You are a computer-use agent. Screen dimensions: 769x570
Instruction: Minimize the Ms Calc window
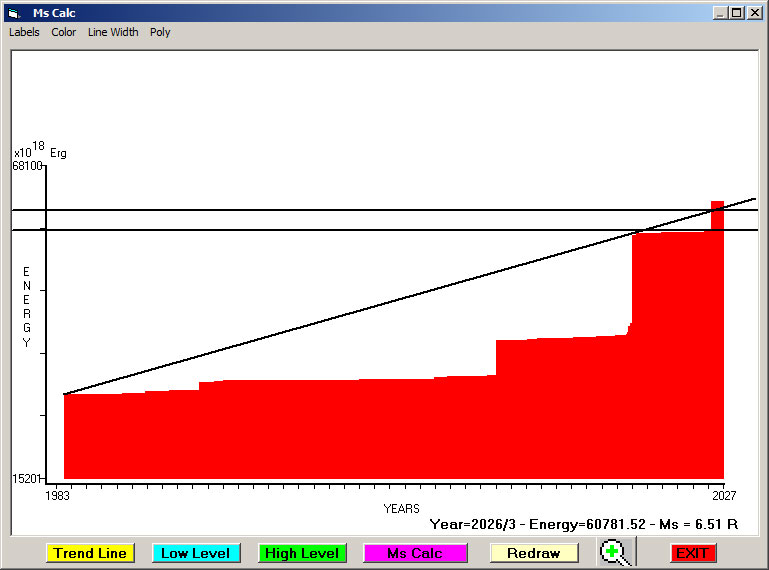(x=720, y=13)
